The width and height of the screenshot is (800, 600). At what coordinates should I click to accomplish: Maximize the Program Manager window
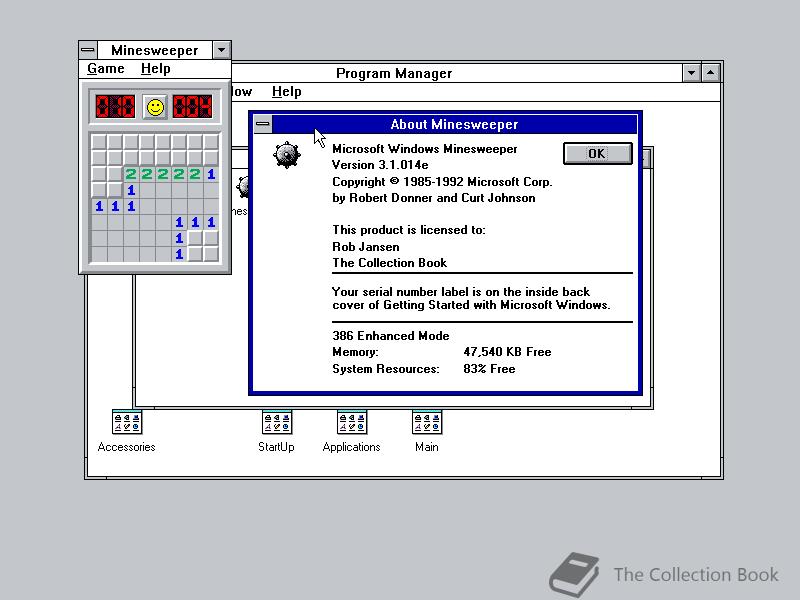point(711,73)
